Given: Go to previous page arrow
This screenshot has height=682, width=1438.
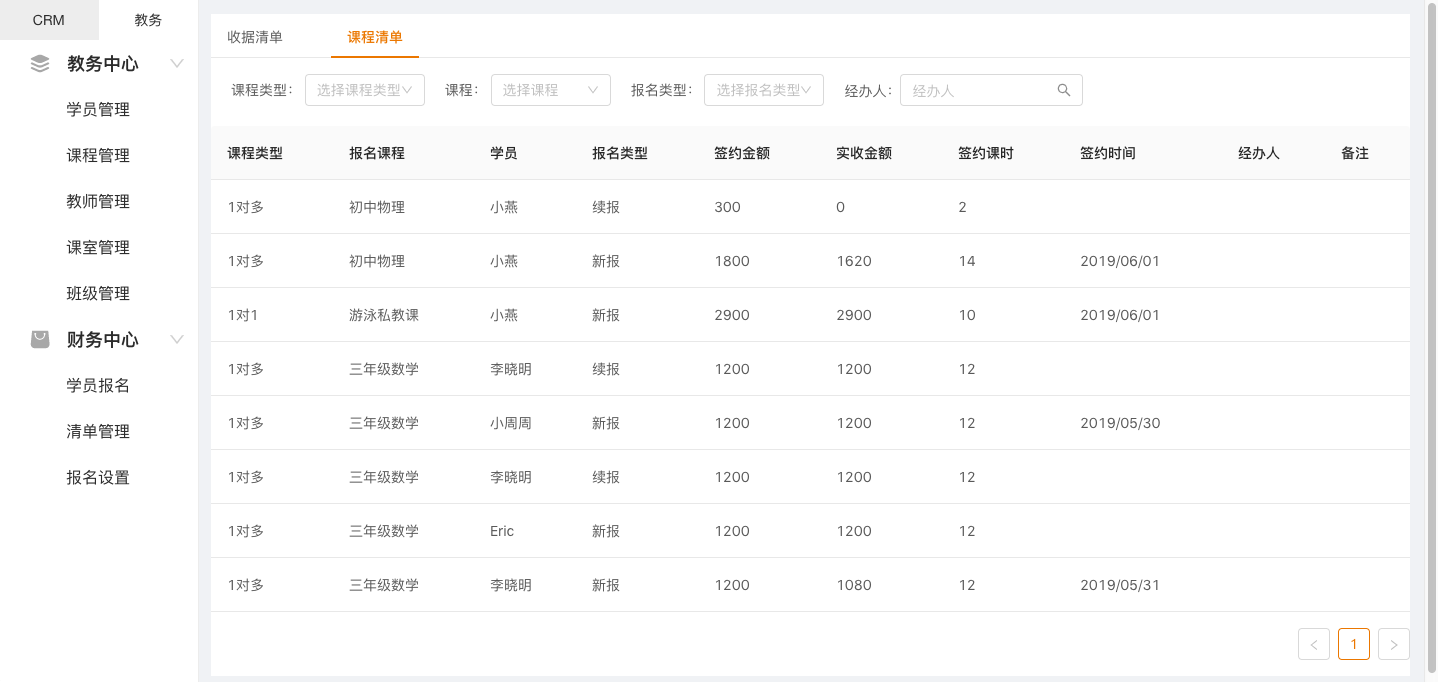Looking at the screenshot, I should pyautogui.click(x=1314, y=644).
